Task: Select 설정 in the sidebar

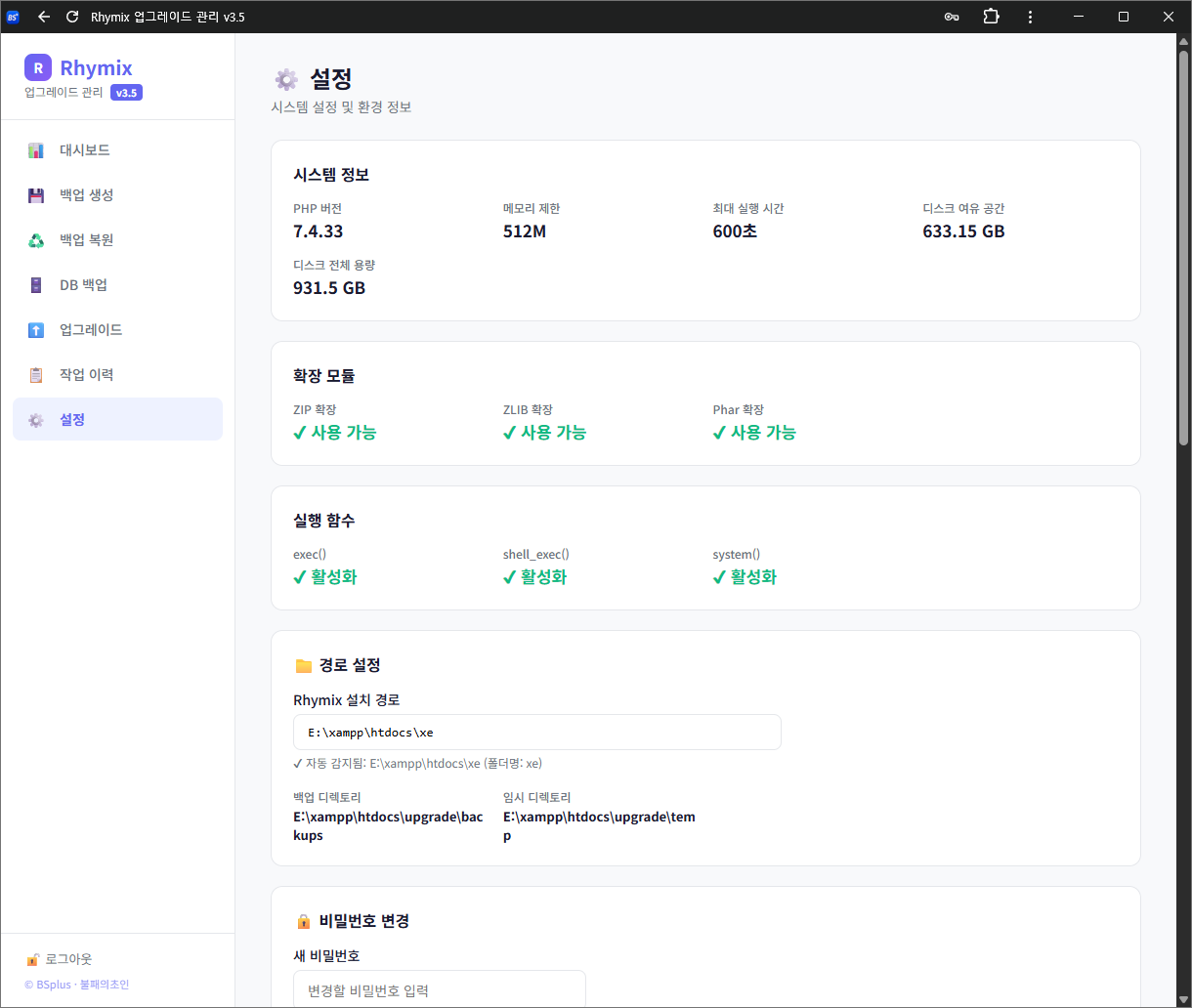Action: (x=117, y=419)
